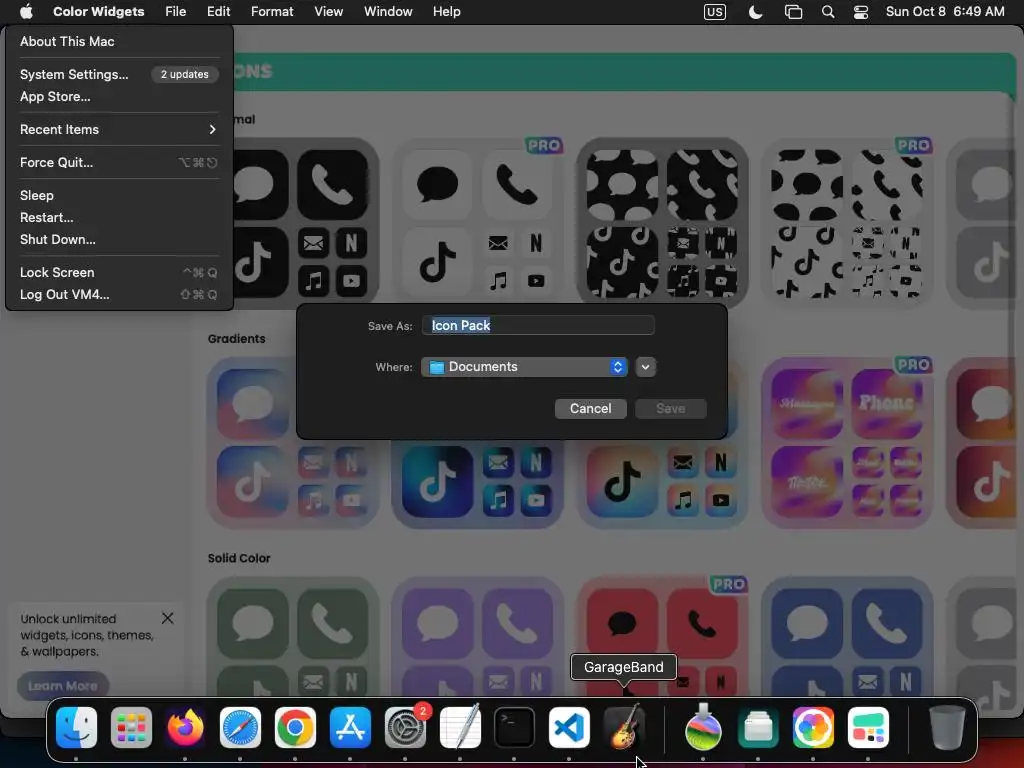Open the Trash in the dock
Image resolution: width=1024 pixels, height=768 pixels.
[947, 728]
